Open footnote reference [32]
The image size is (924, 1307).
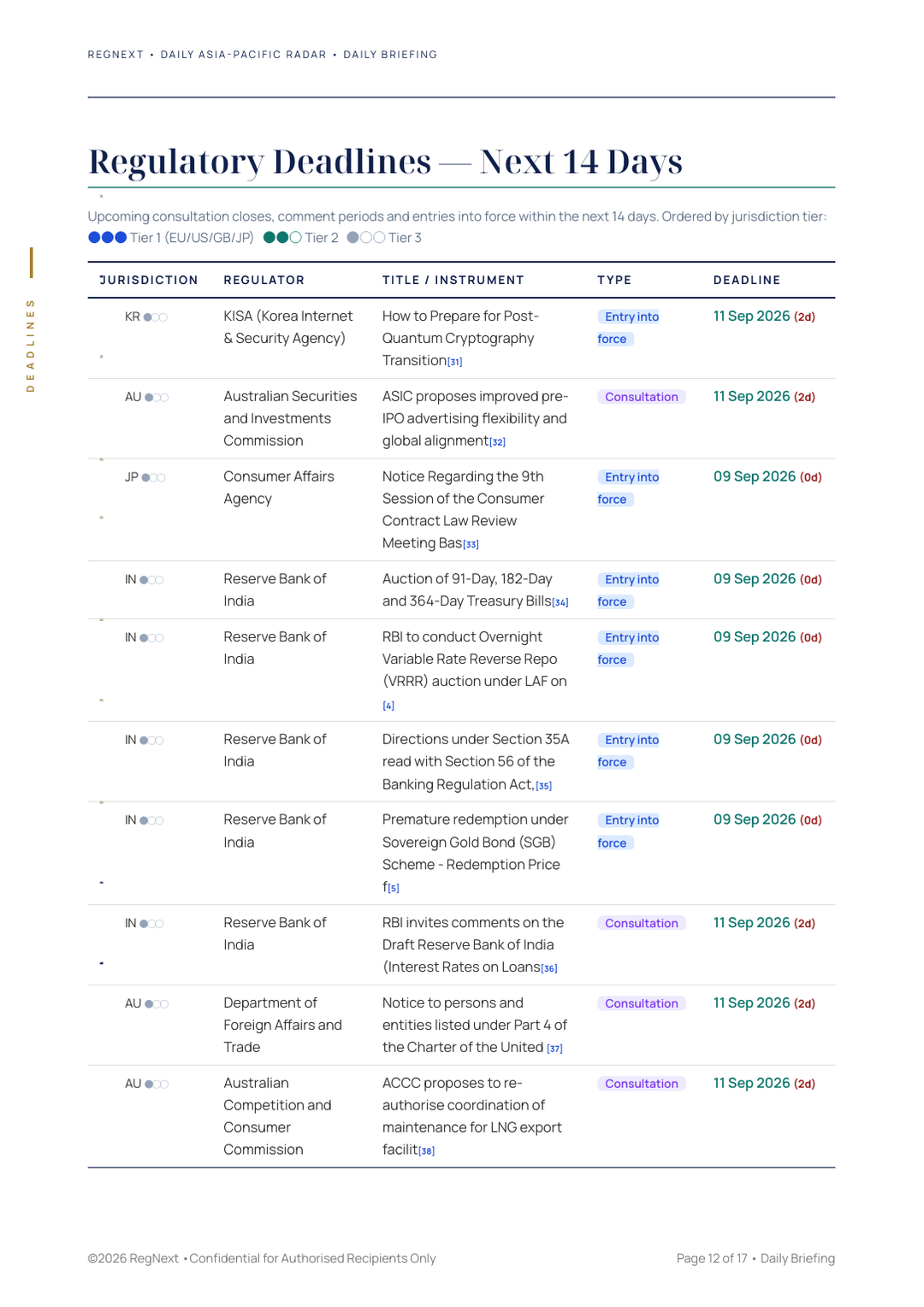[x=498, y=442]
